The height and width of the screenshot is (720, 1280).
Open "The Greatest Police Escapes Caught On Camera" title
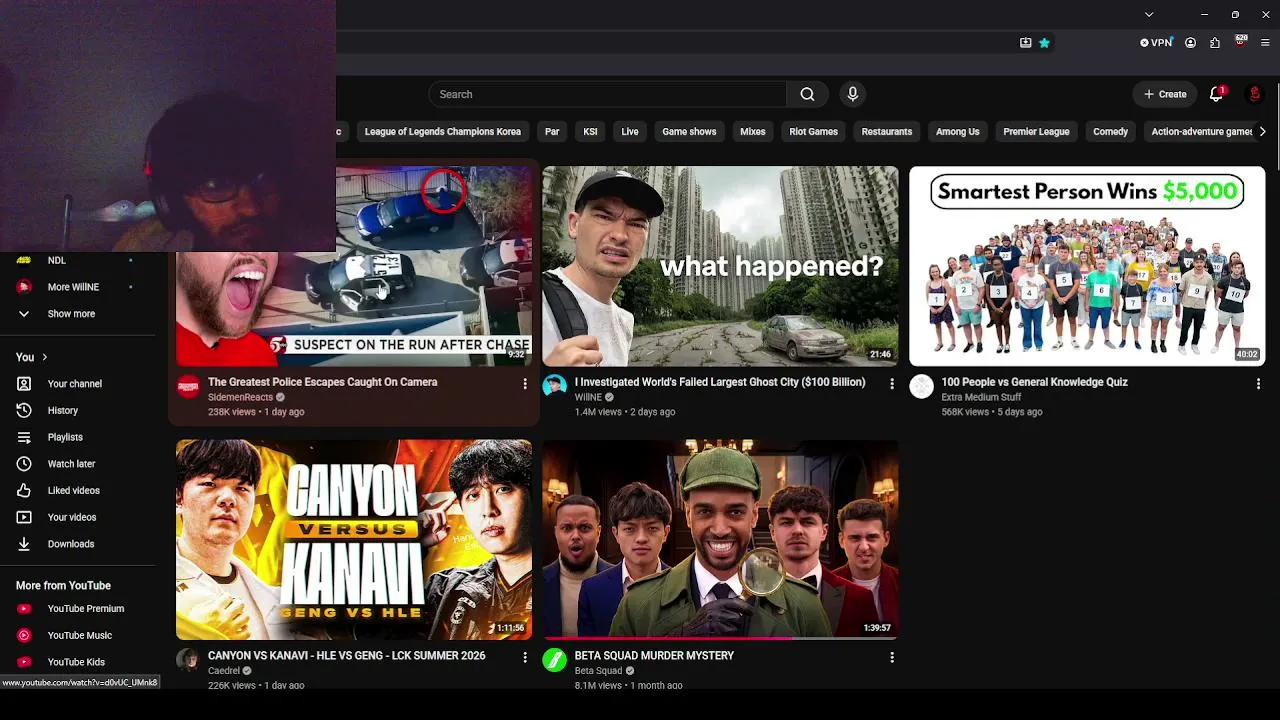point(322,382)
